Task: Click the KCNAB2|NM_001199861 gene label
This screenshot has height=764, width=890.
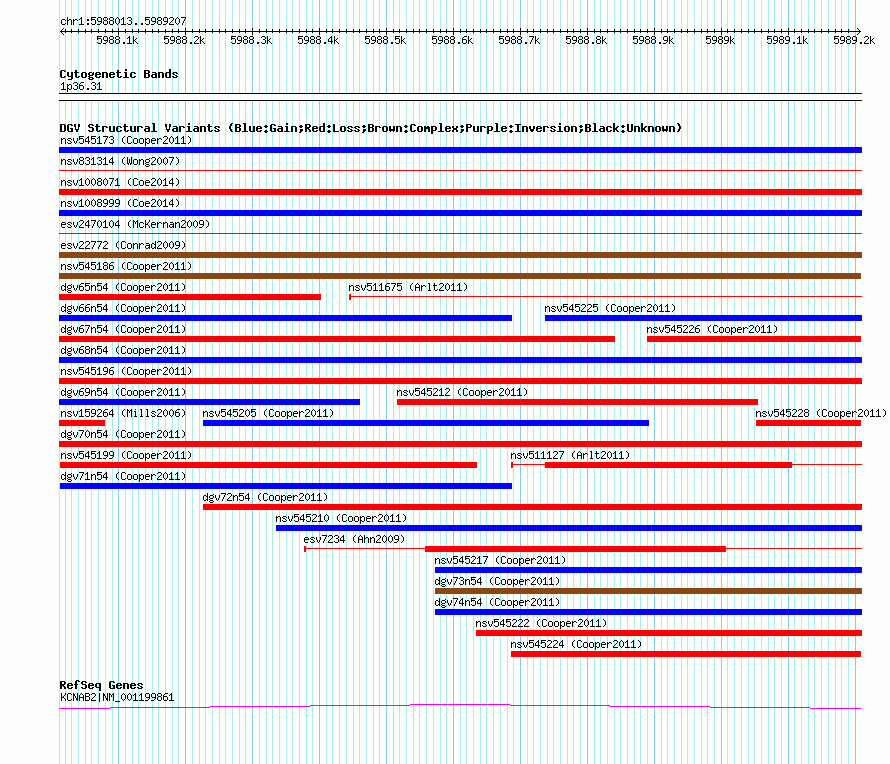Action: pos(117,697)
